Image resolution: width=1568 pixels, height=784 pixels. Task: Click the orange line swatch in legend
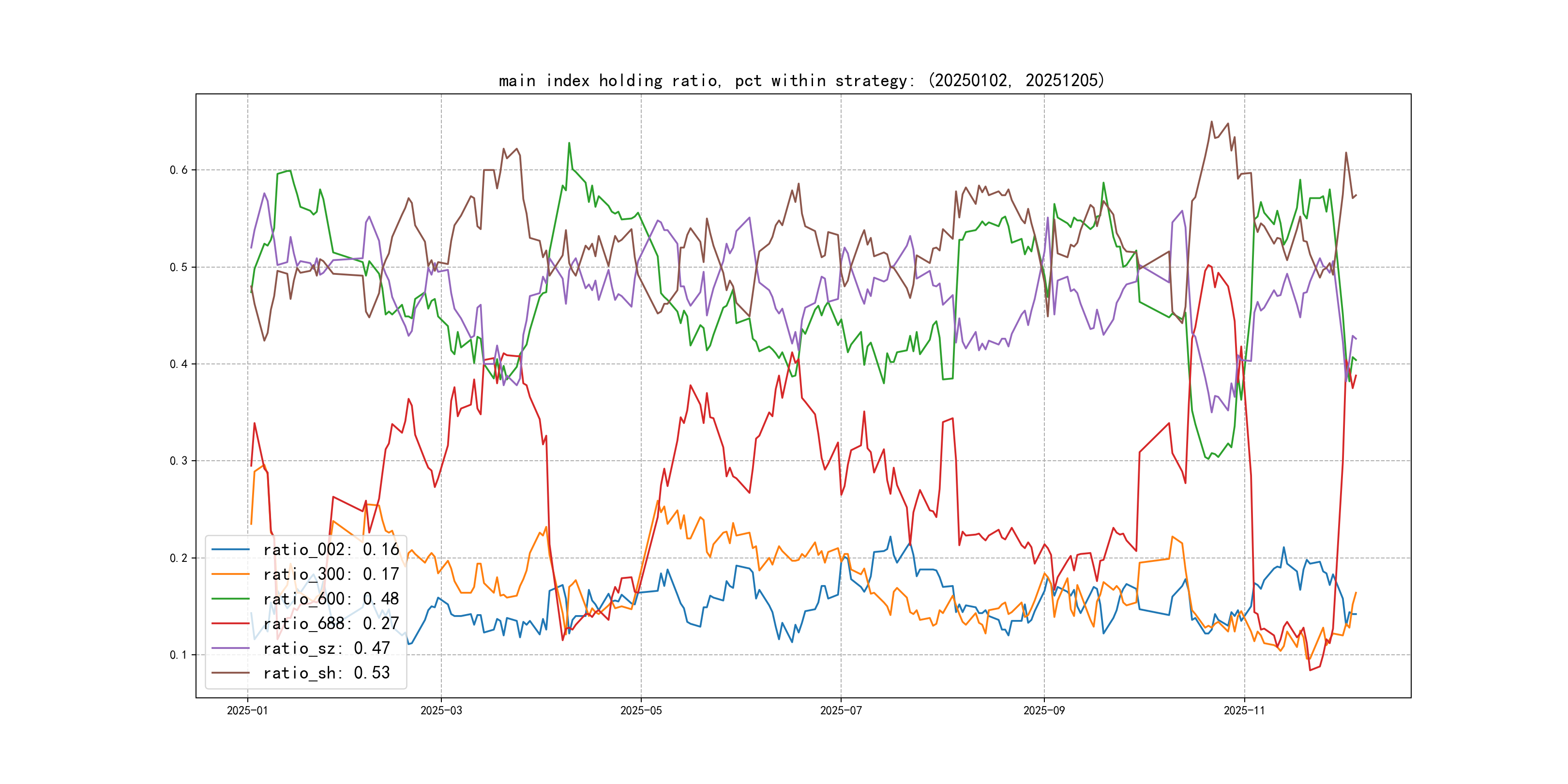point(231,574)
